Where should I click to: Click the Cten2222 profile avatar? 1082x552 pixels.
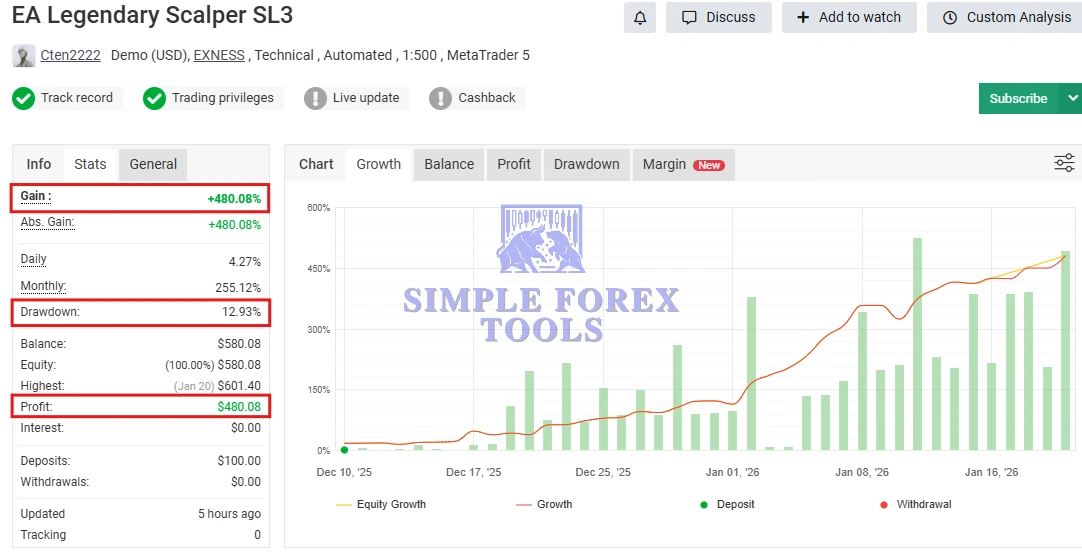(23, 56)
